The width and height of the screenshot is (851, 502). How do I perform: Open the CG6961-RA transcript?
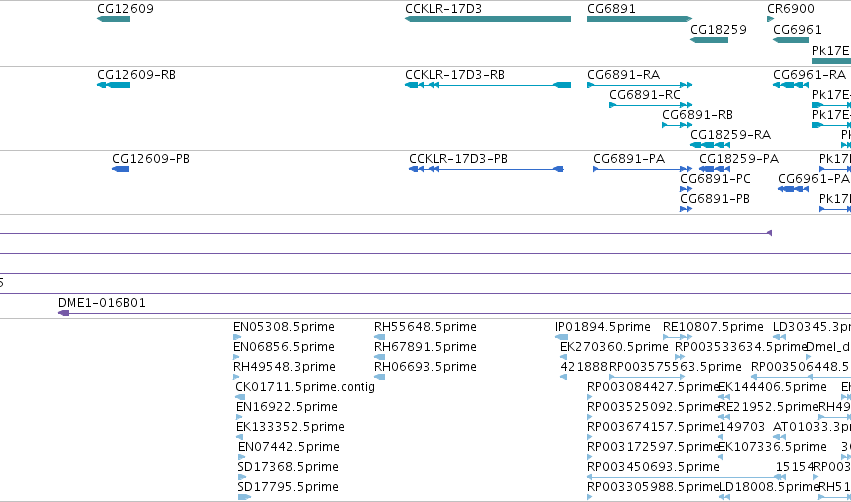[809, 75]
